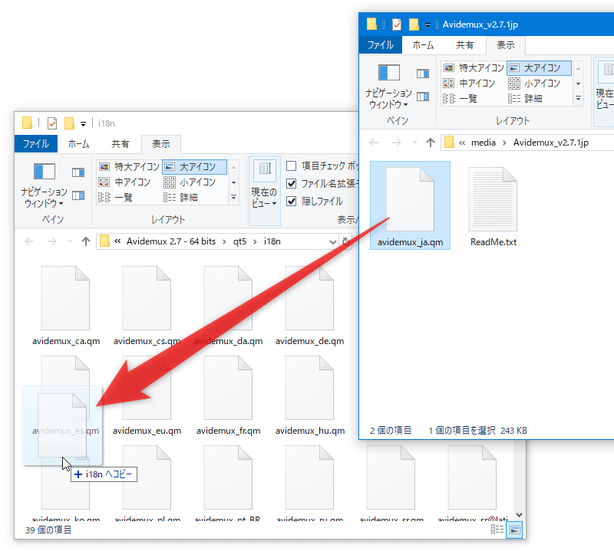Screen dimensions: 614x551
Task: Select 表示 tab in i18n window
Action: (x=161, y=144)
